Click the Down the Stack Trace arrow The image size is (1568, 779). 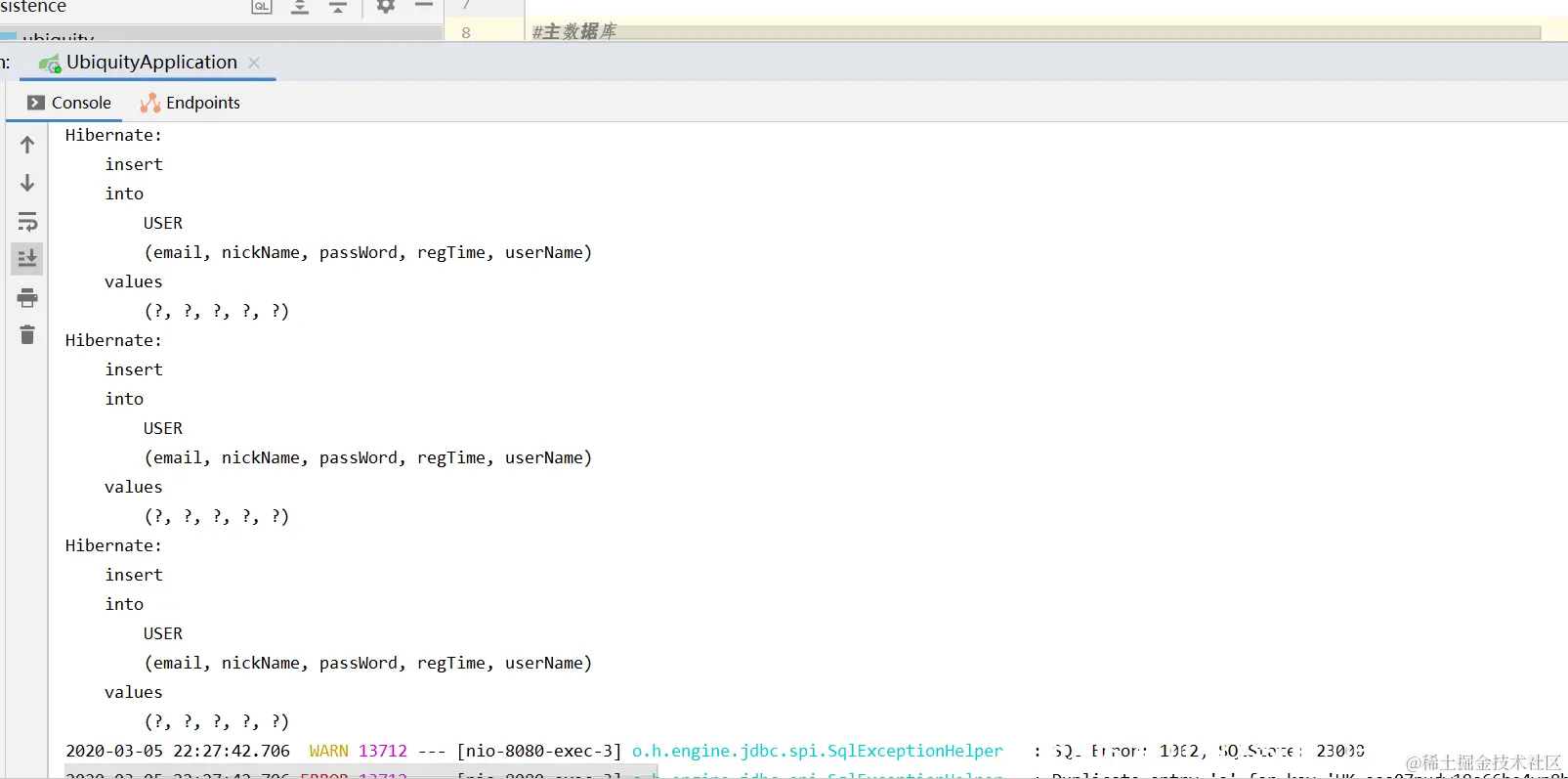[x=27, y=183]
